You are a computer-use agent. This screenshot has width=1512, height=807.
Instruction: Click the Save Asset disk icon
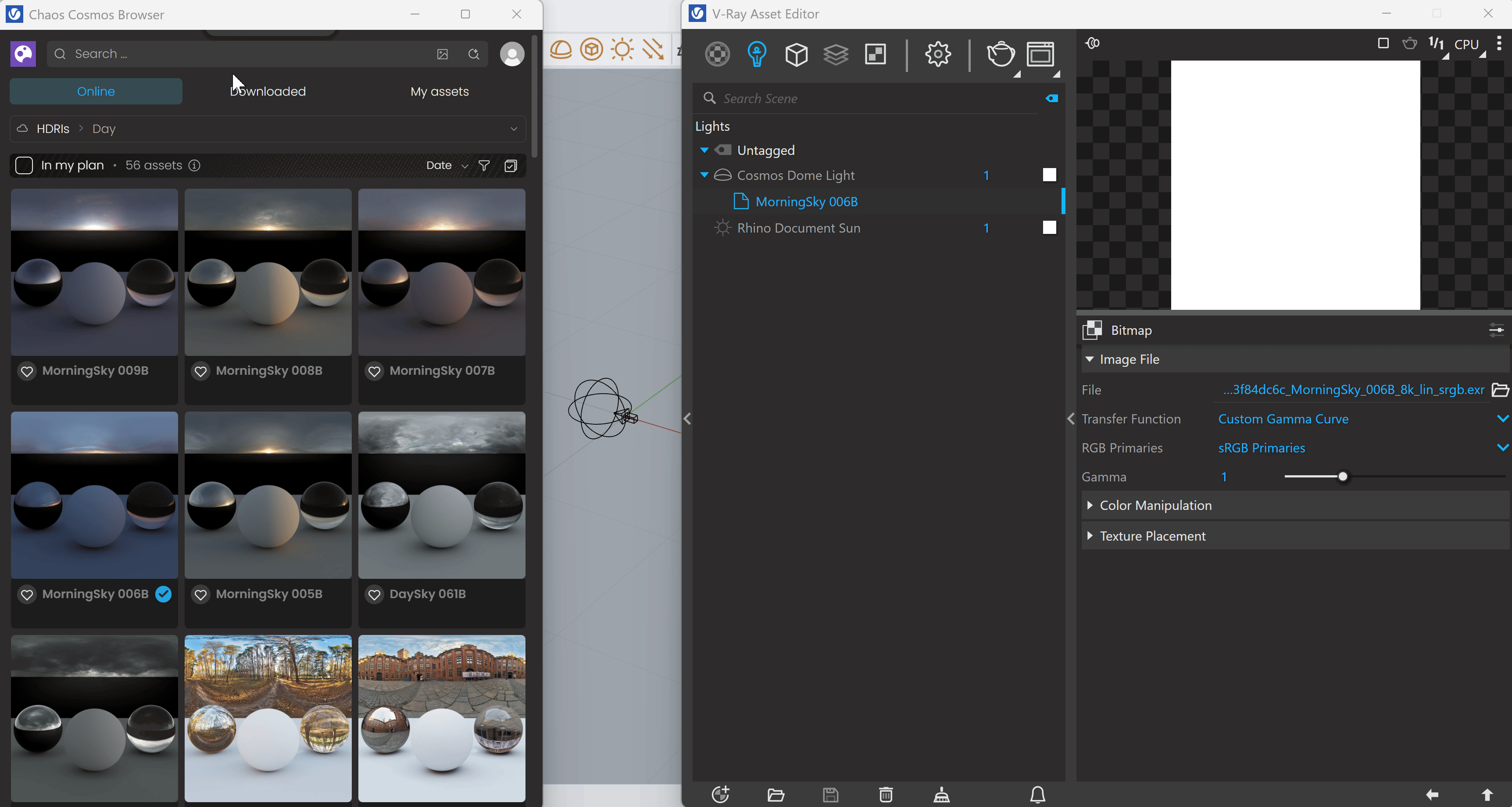830,795
